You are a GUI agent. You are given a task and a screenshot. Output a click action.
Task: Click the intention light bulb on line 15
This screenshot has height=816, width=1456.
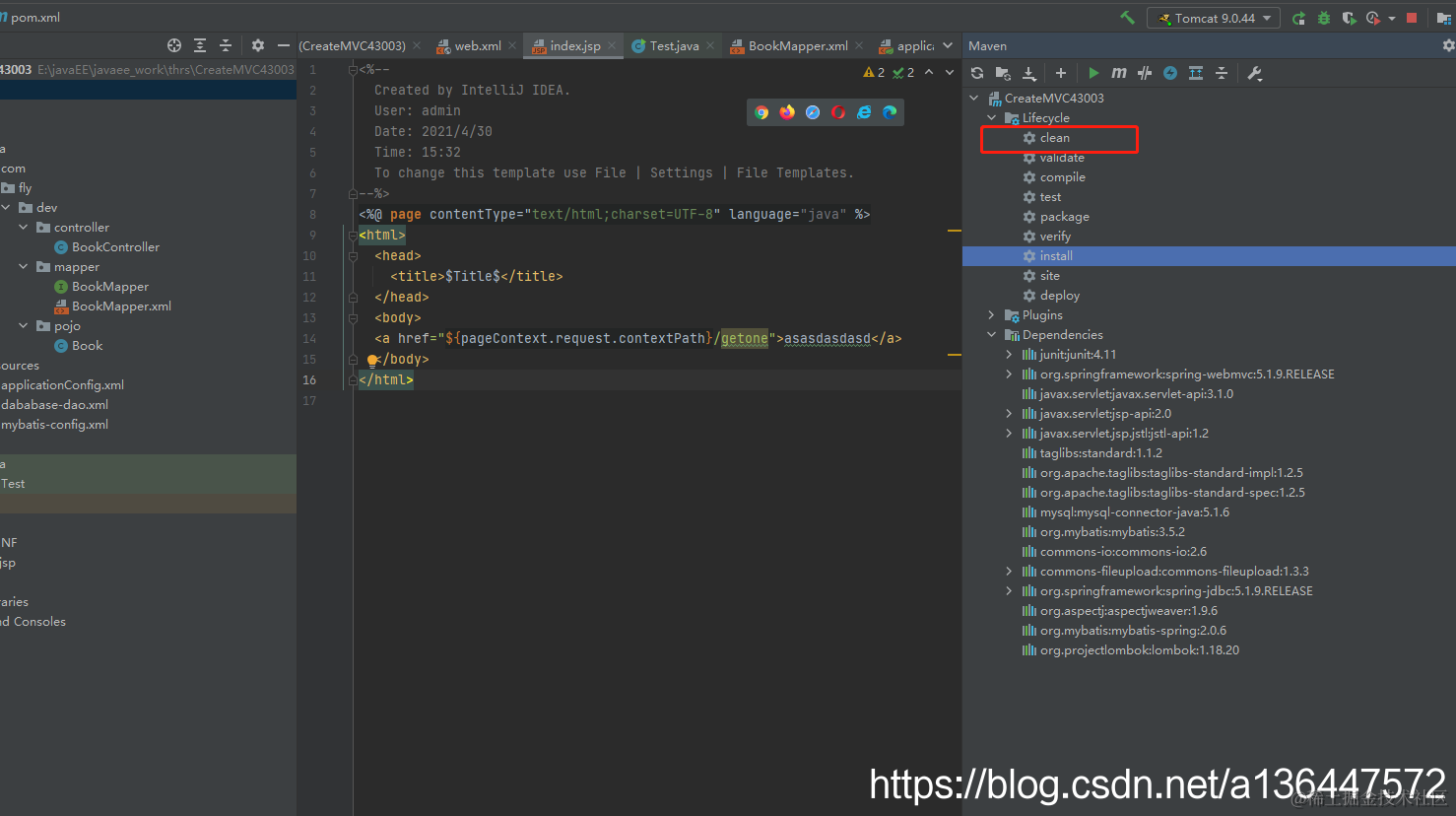coord(372,360)
